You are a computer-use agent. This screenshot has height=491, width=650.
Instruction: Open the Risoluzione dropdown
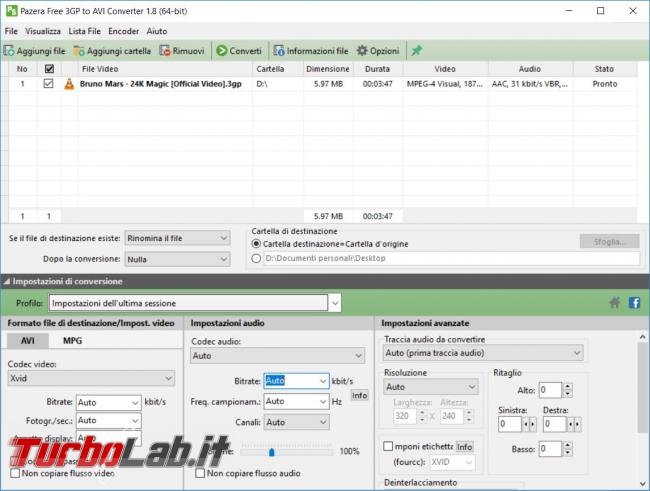coord(431,387)
